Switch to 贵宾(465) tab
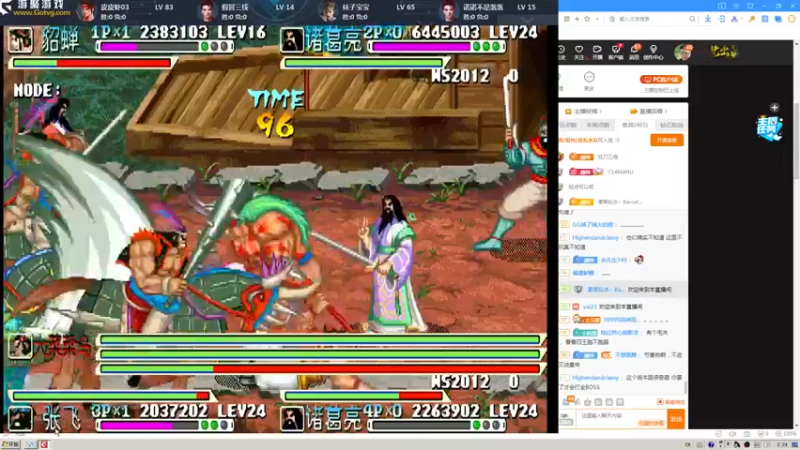This screenshot has height=450, width=800. (x=634, y=125)
